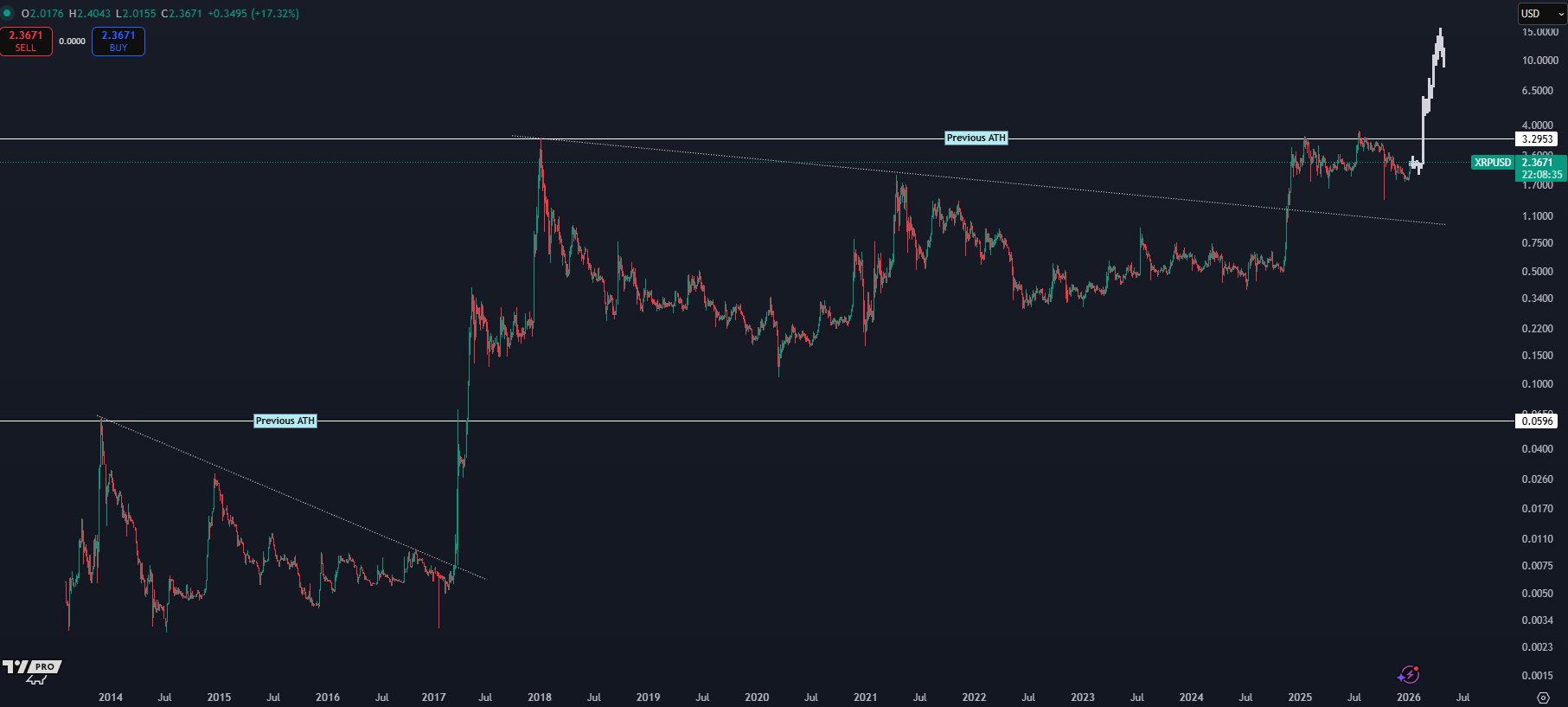This screenshot has width=1568, height=707.
Task: Click the green market status dot
Action: click(8, 14)
